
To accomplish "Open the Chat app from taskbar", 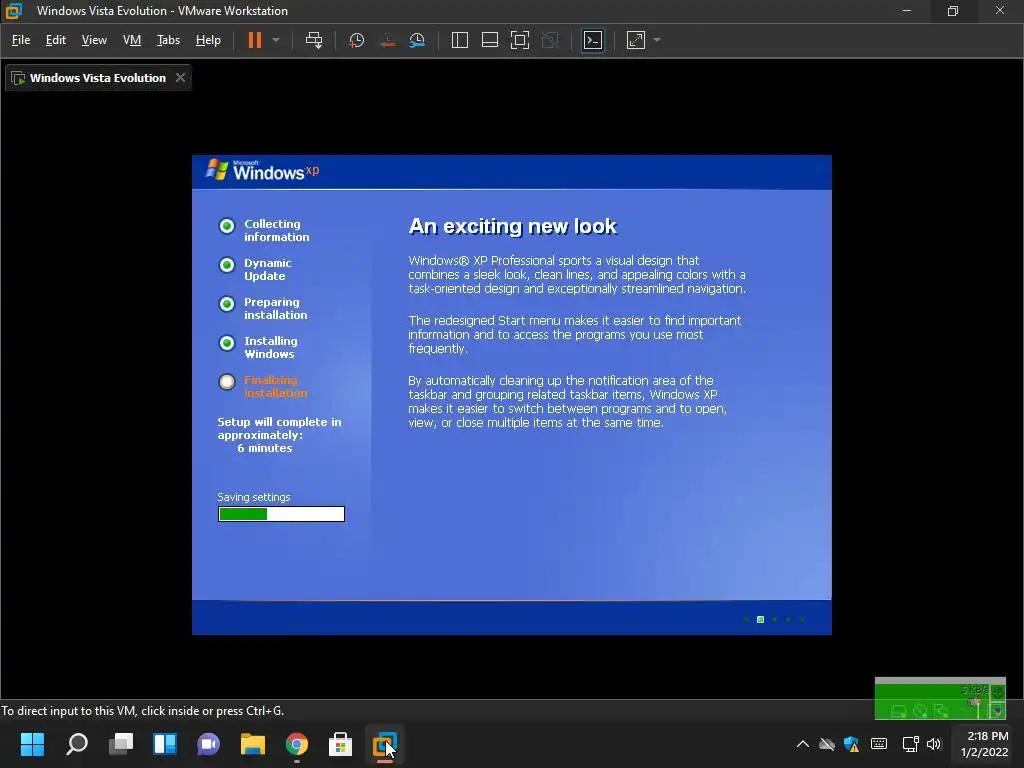I will [208, 744].
